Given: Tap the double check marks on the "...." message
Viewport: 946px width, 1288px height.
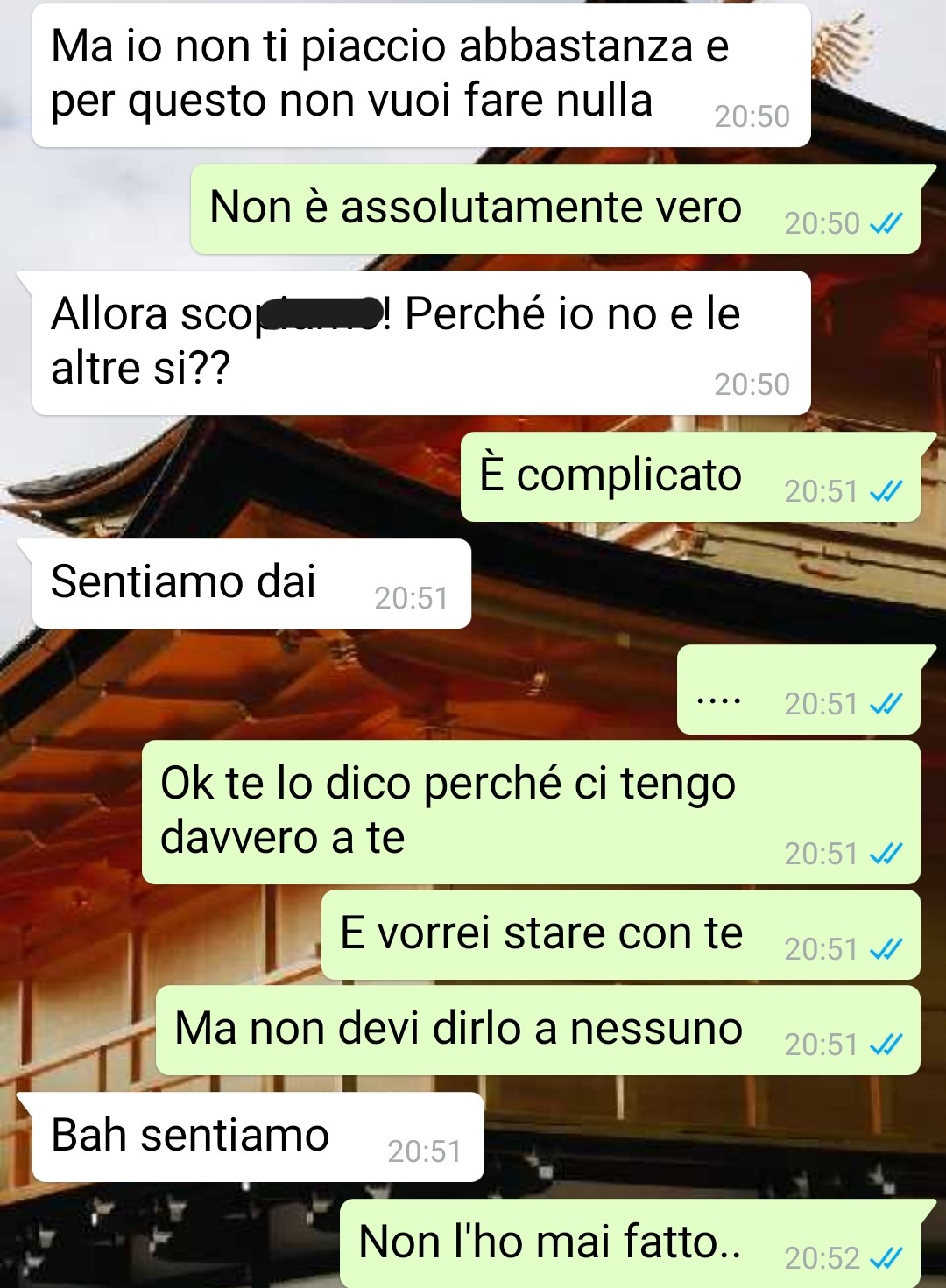Looking at the screenshot, I should (886, 704).
